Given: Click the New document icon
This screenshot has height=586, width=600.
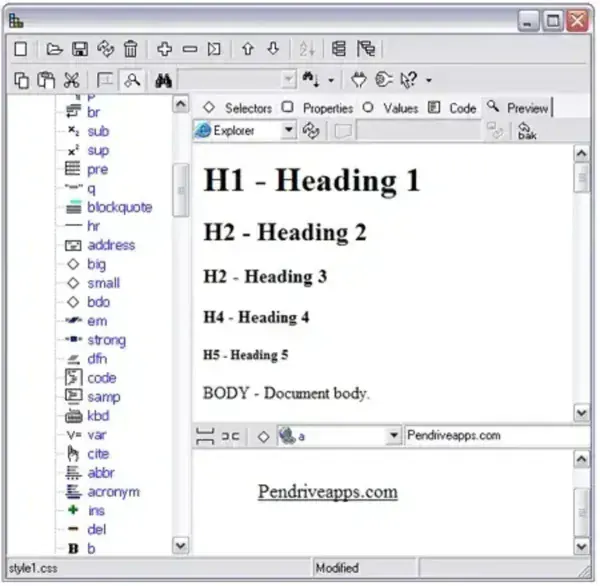Looking at the screenshot, I should [21, 49].
